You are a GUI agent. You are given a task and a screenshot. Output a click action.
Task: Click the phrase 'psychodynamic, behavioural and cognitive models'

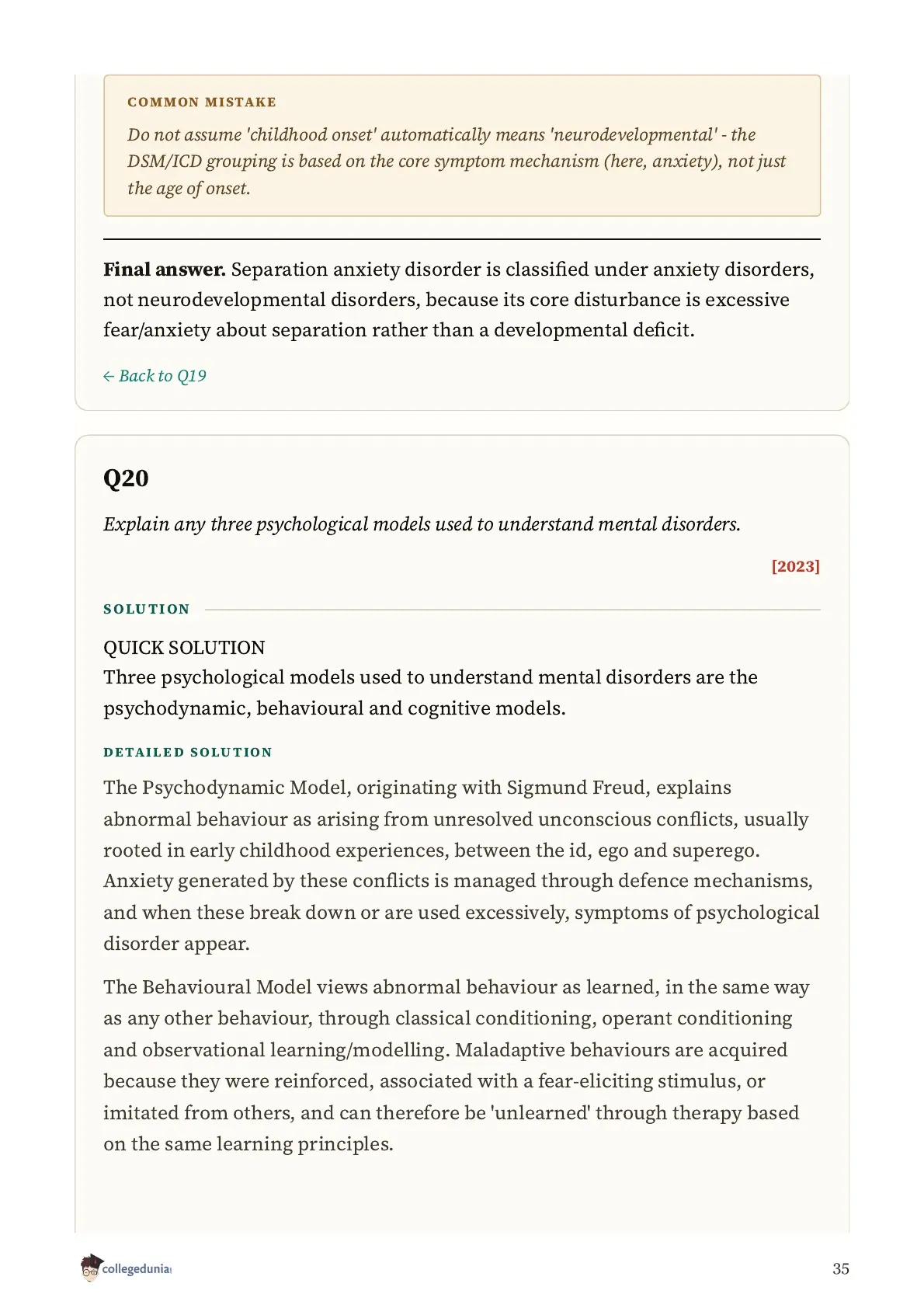[334, 708]
